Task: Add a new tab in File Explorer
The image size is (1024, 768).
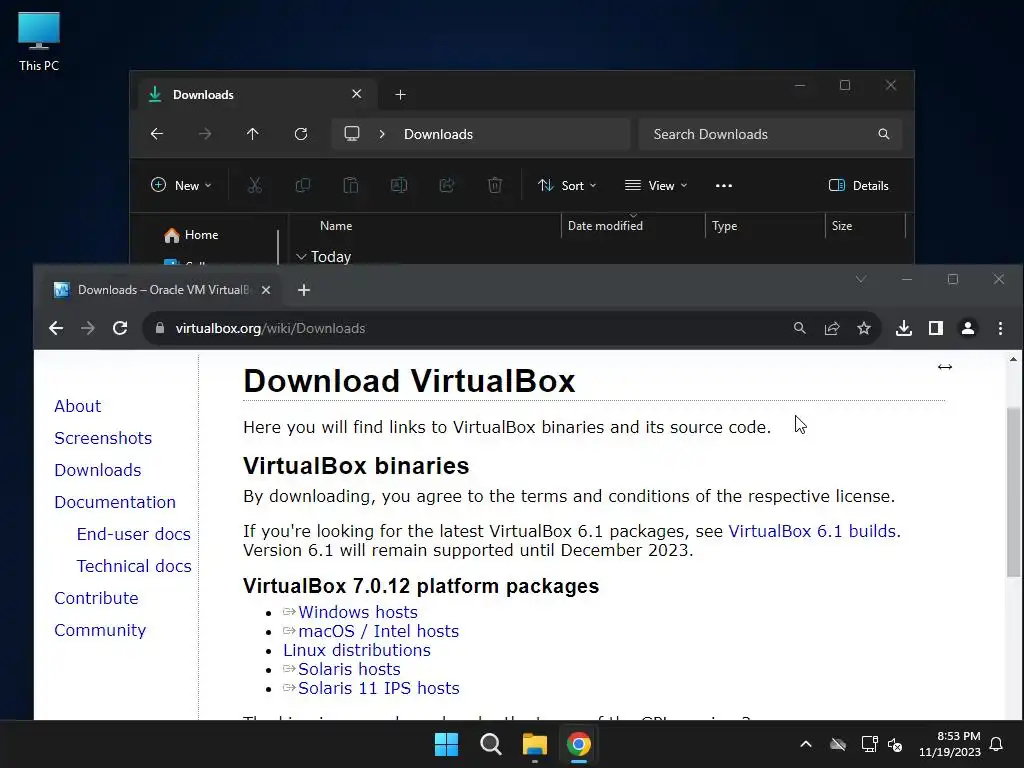Action: (x=400, y=95)
